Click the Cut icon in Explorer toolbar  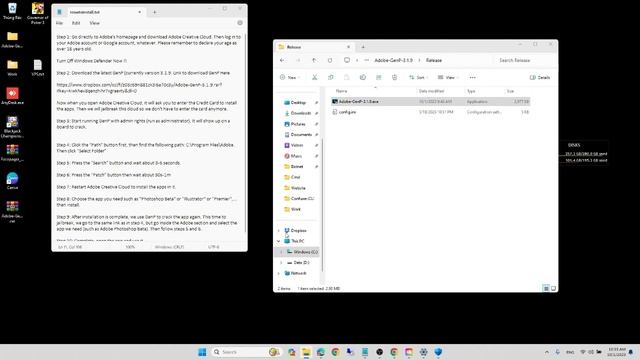click(x=315, y=77)
